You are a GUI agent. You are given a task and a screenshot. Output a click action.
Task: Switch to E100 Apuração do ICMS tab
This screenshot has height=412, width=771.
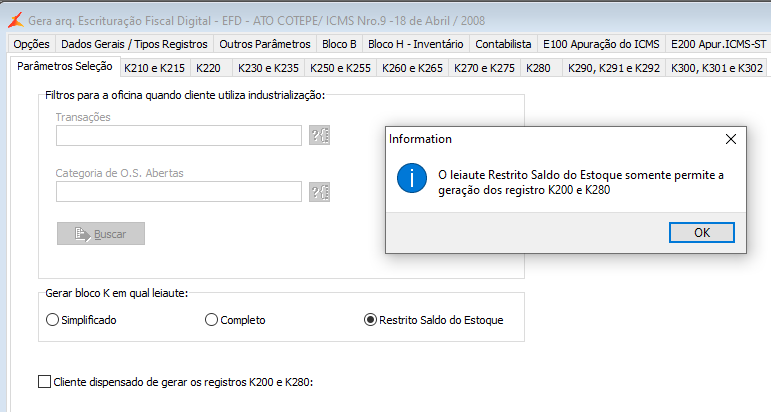click(x=600, y=44)
